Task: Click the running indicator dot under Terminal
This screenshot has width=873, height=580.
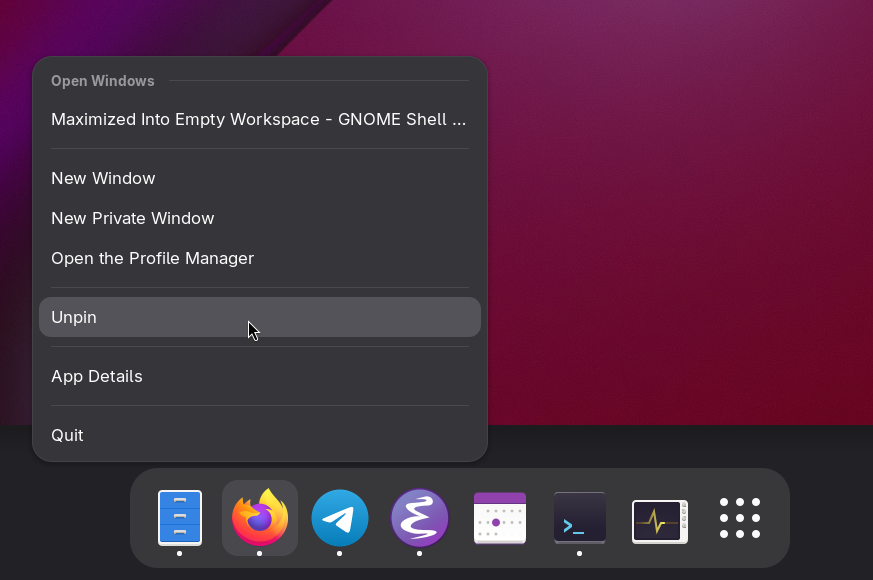Action: pos(580,553)
